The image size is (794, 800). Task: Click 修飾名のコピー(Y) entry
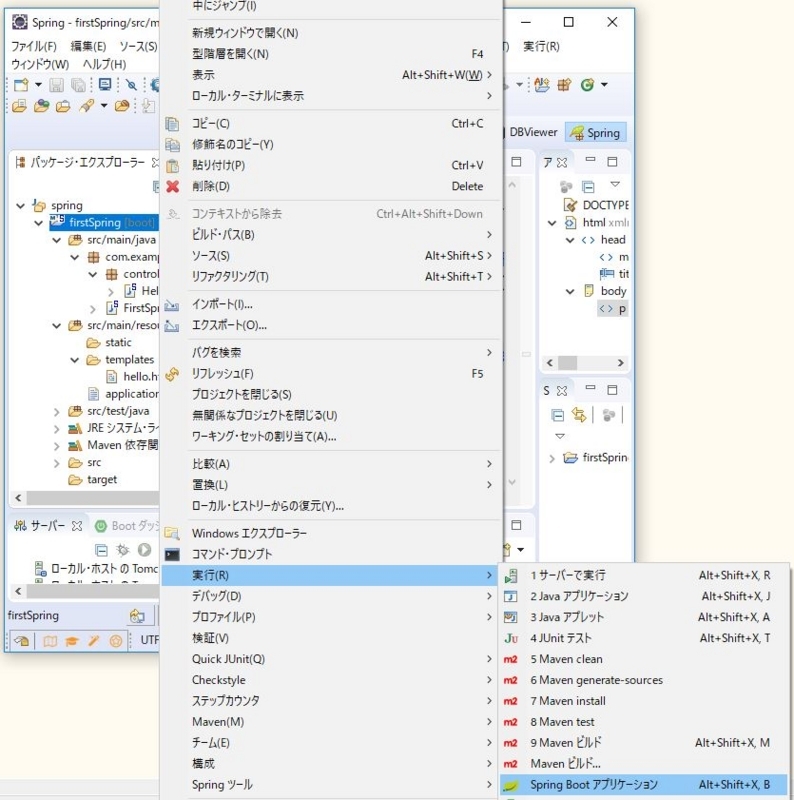tap(331, 144)
